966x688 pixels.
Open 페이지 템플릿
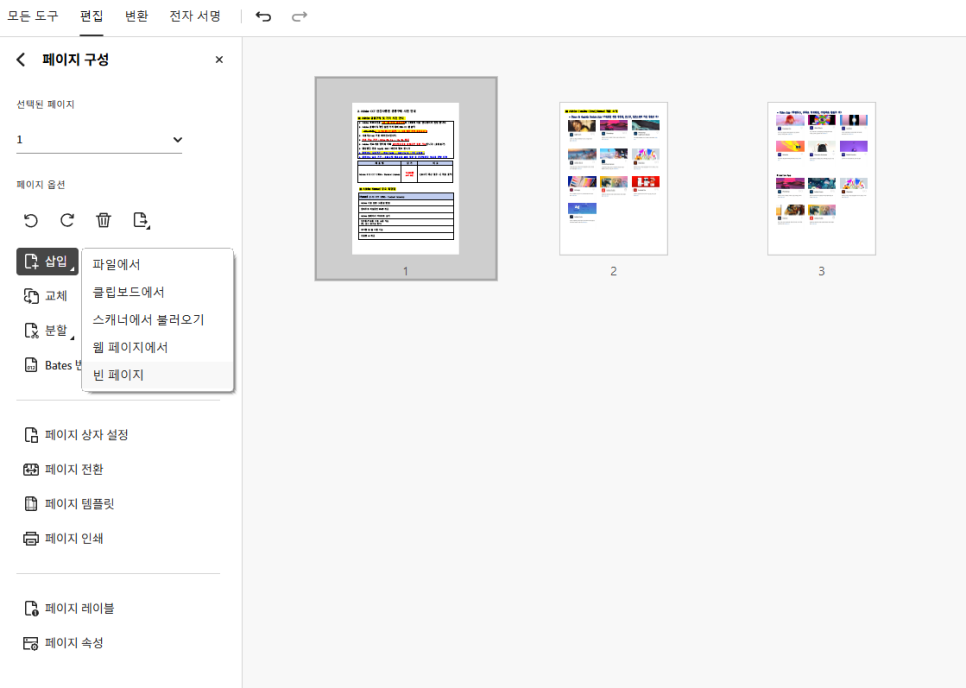69,504
